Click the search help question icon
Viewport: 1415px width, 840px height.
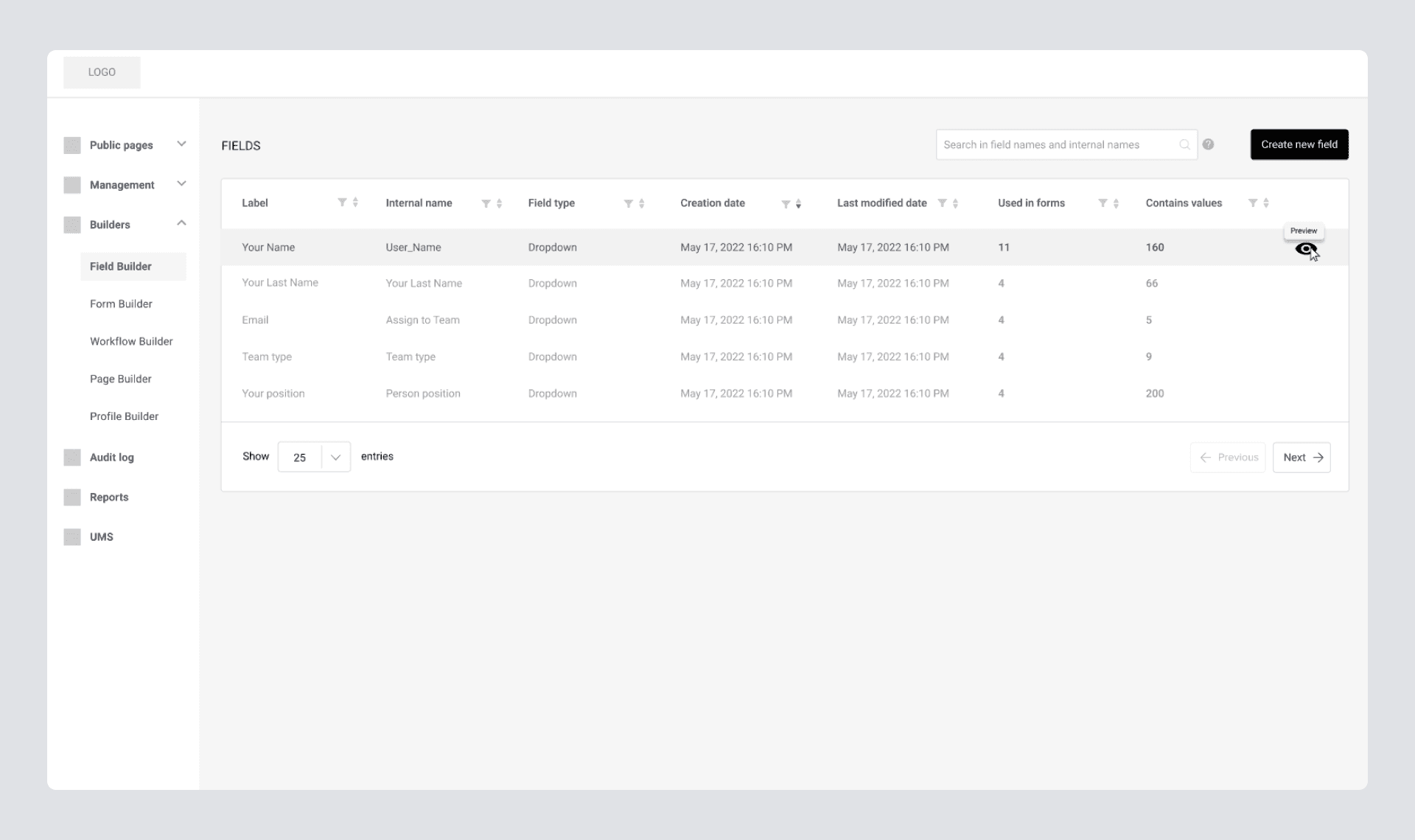1208,144
